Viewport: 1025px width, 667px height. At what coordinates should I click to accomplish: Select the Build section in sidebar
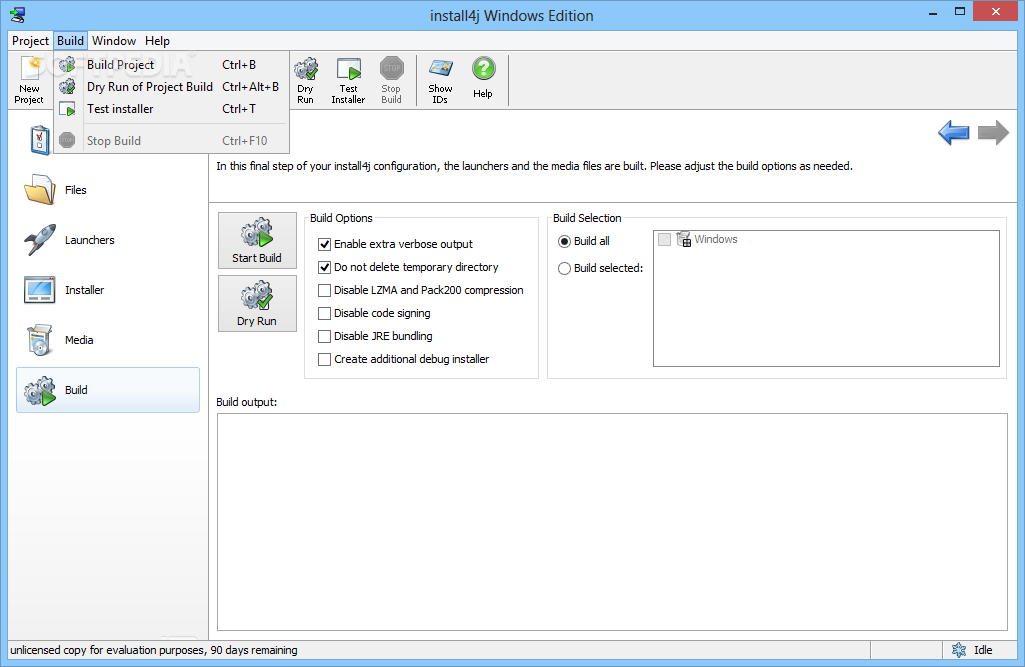pyautogui.click(x=108, y=390)
